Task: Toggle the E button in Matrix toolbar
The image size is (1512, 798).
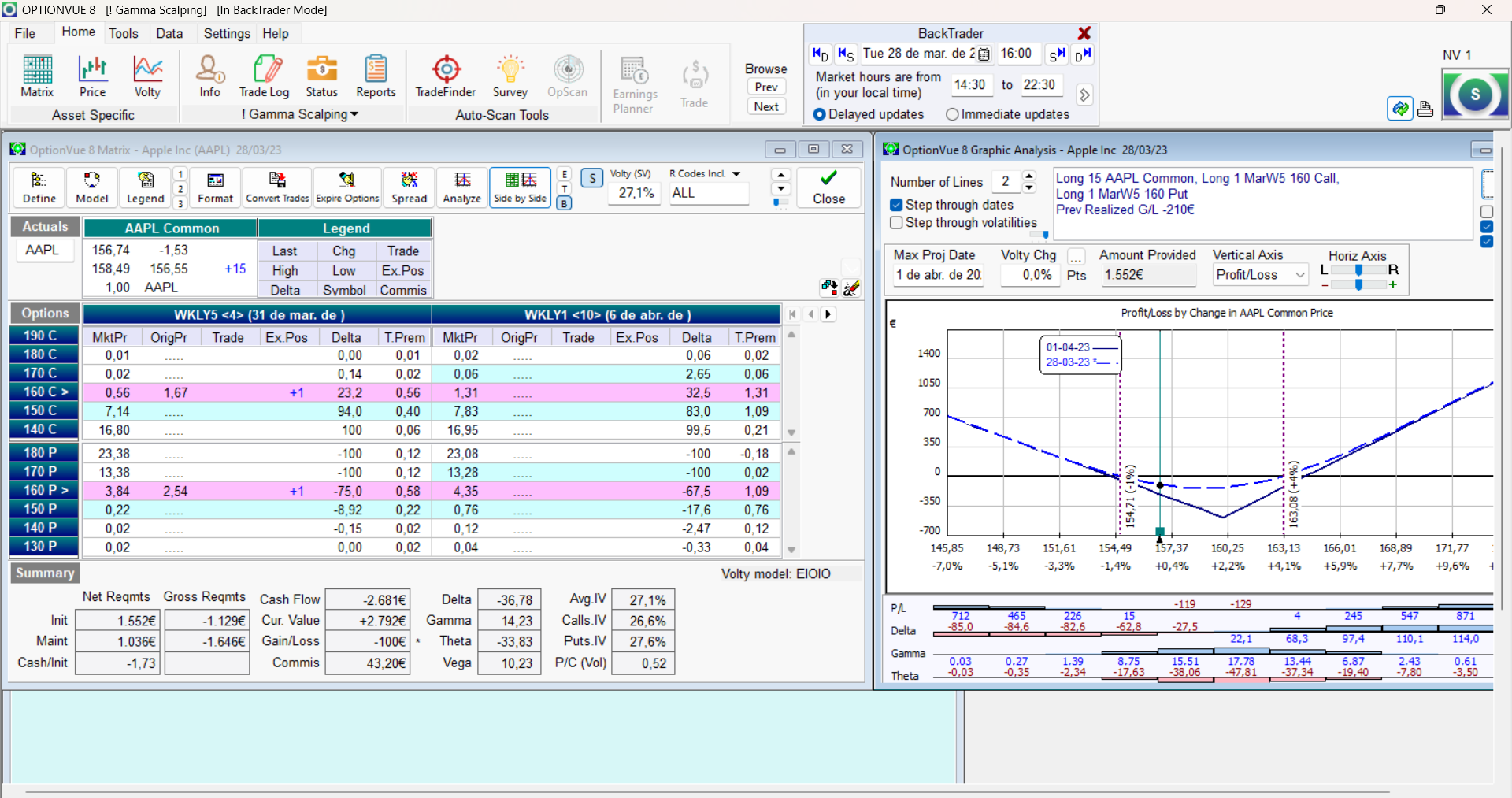Action: 564,174
